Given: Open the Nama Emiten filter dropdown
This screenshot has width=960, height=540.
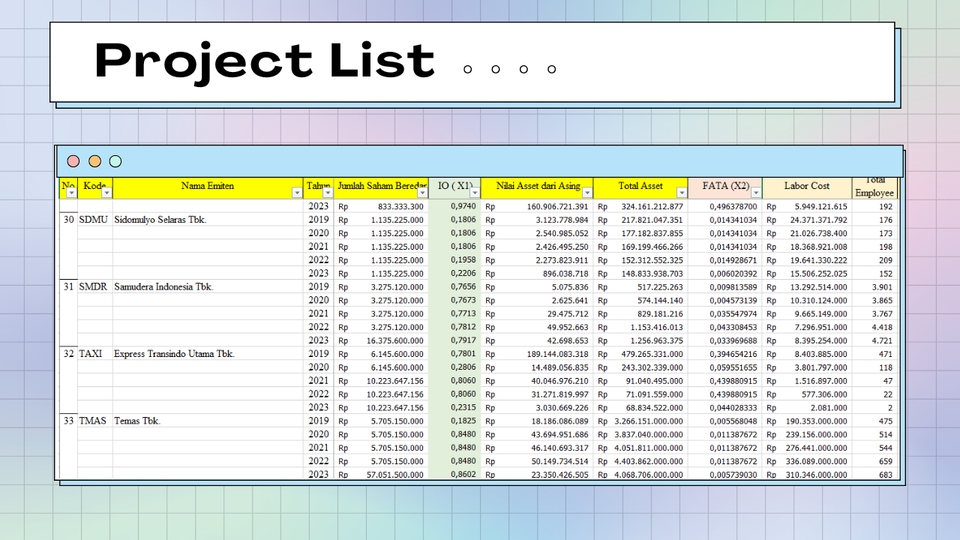Looking at the screenshot, I should 297,193.
